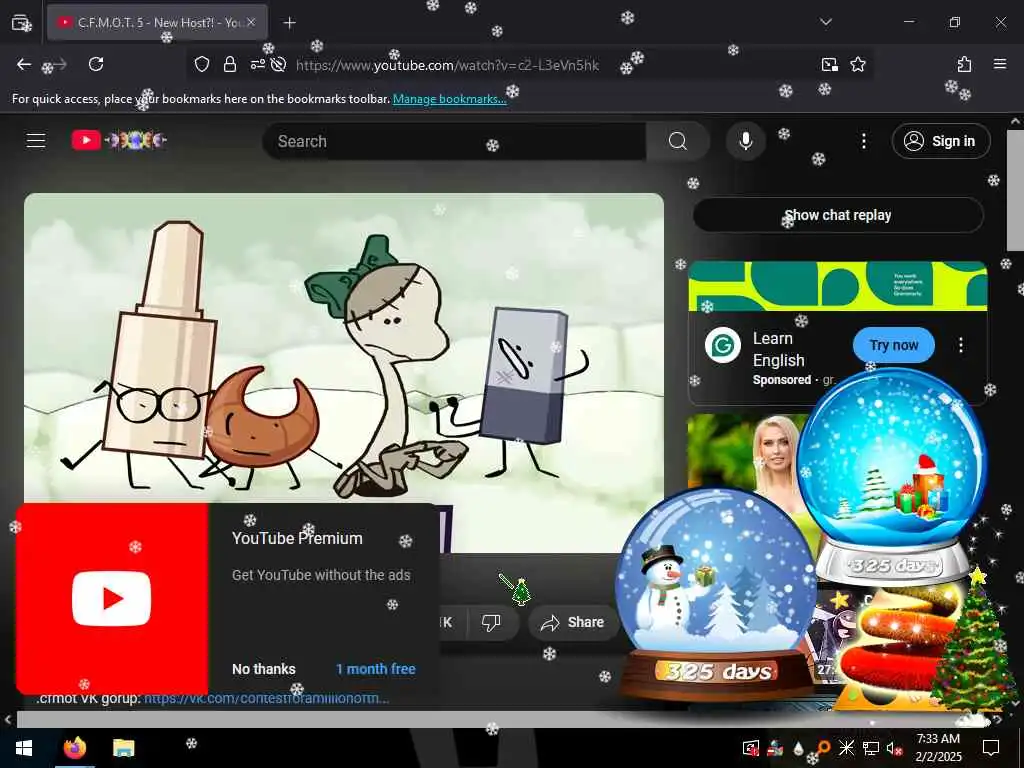Open the Windows Start menu
The height and width of the screenshot is (768, 1024).
point(24,748)
